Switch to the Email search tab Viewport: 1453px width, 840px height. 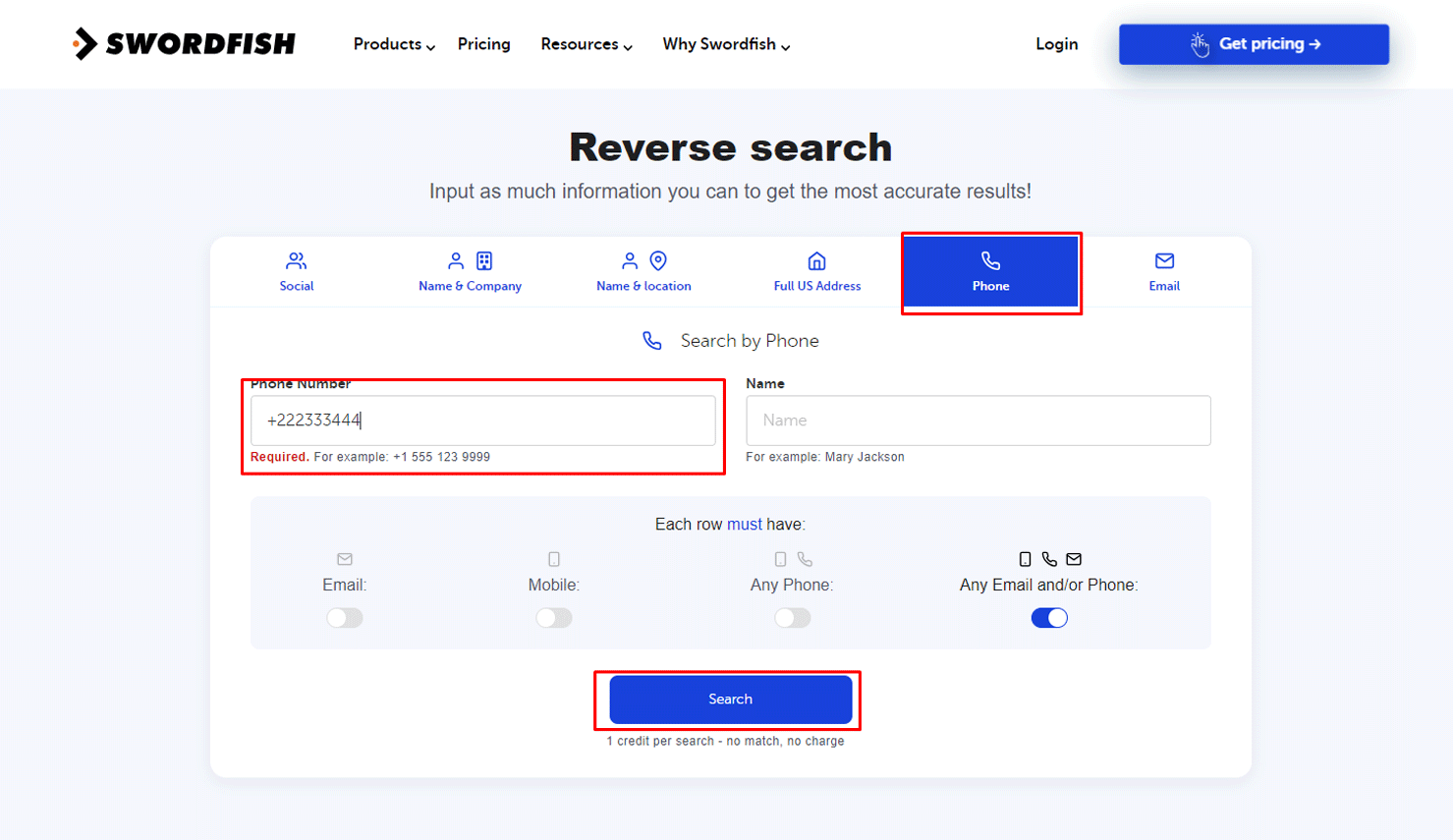tap(1163, 271)
